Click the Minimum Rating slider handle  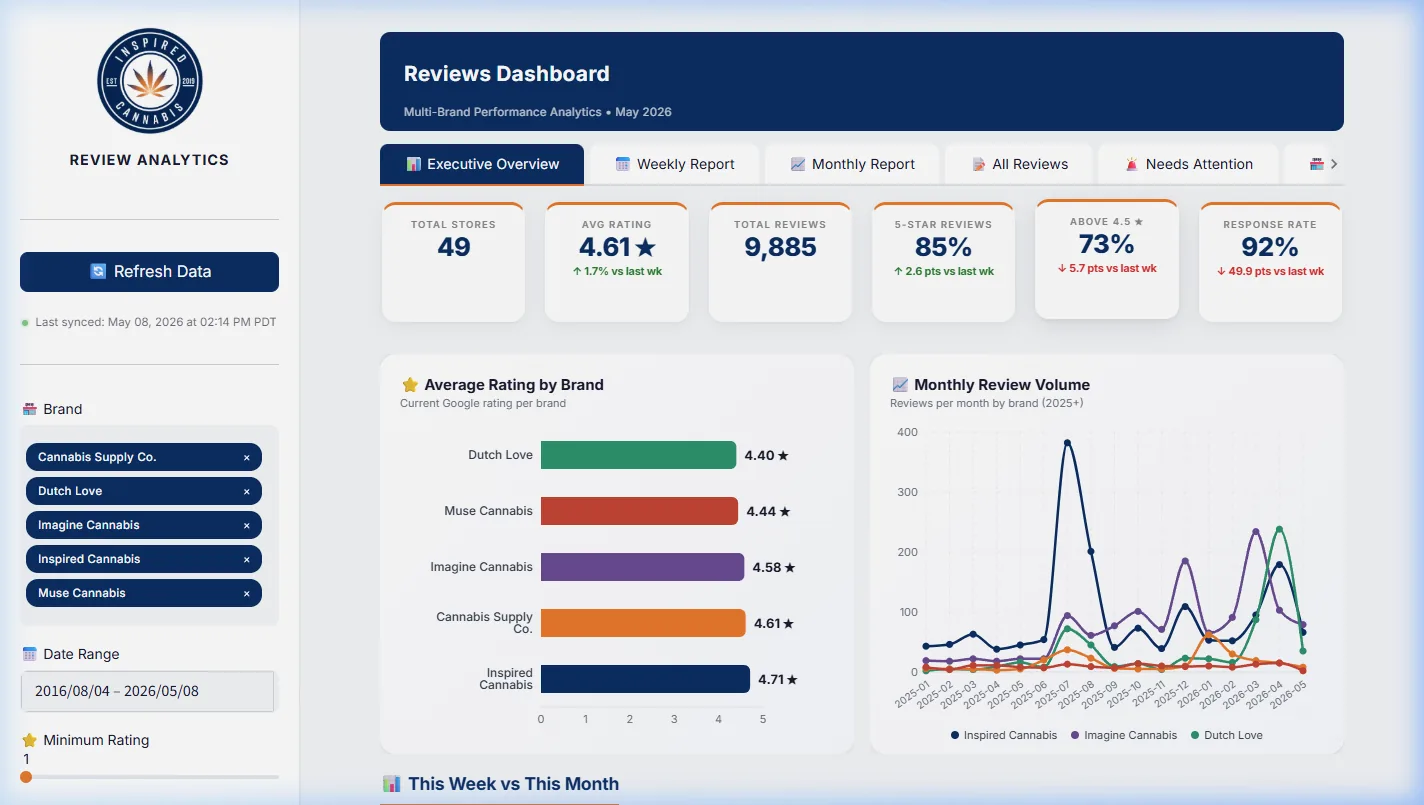click(x=26, y=777)
